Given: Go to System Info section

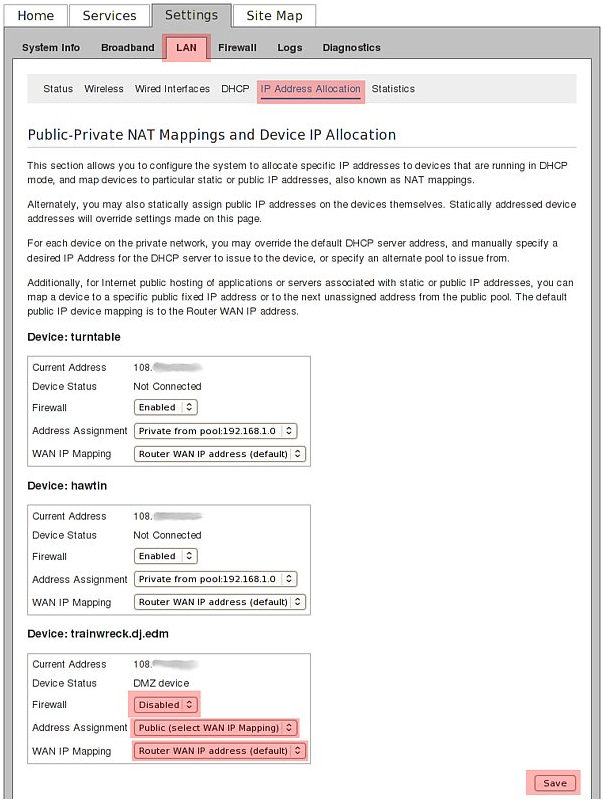Looking at the screenshot, I should (51, 48).
